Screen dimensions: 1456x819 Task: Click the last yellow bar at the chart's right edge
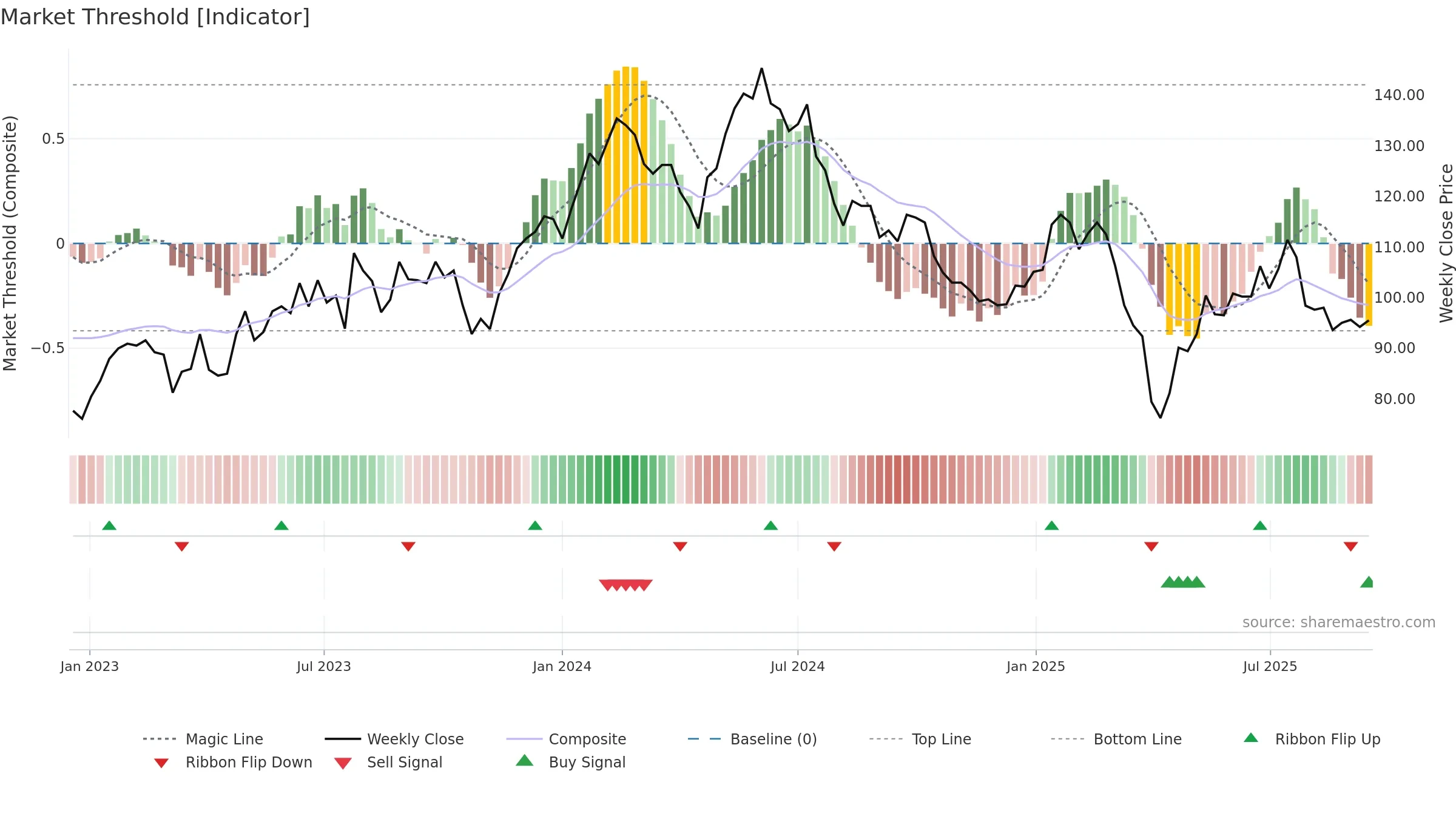pyautogui.click(x=1369, y=285)
